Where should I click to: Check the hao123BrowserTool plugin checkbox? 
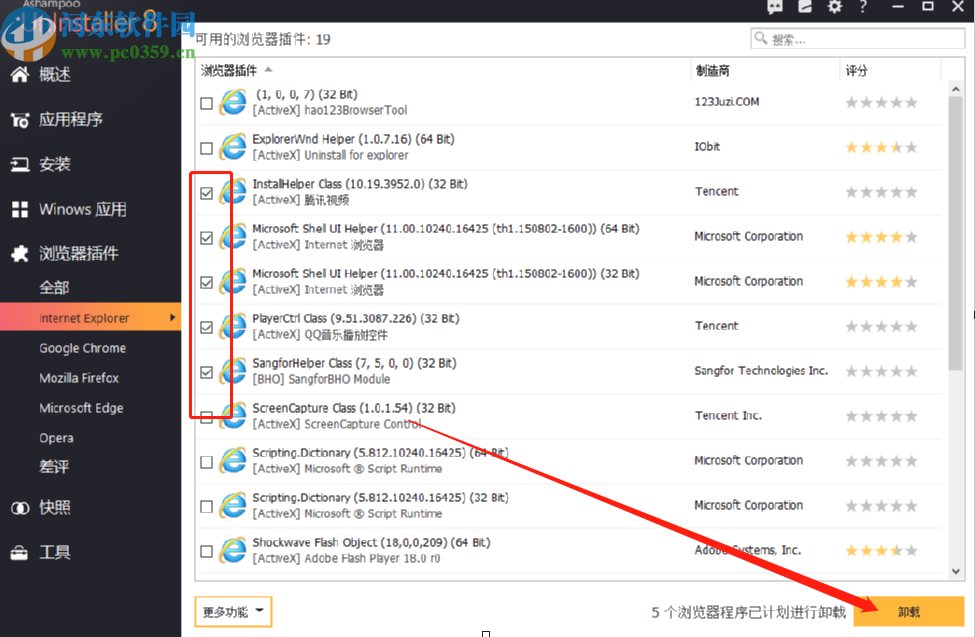[206, 103]
